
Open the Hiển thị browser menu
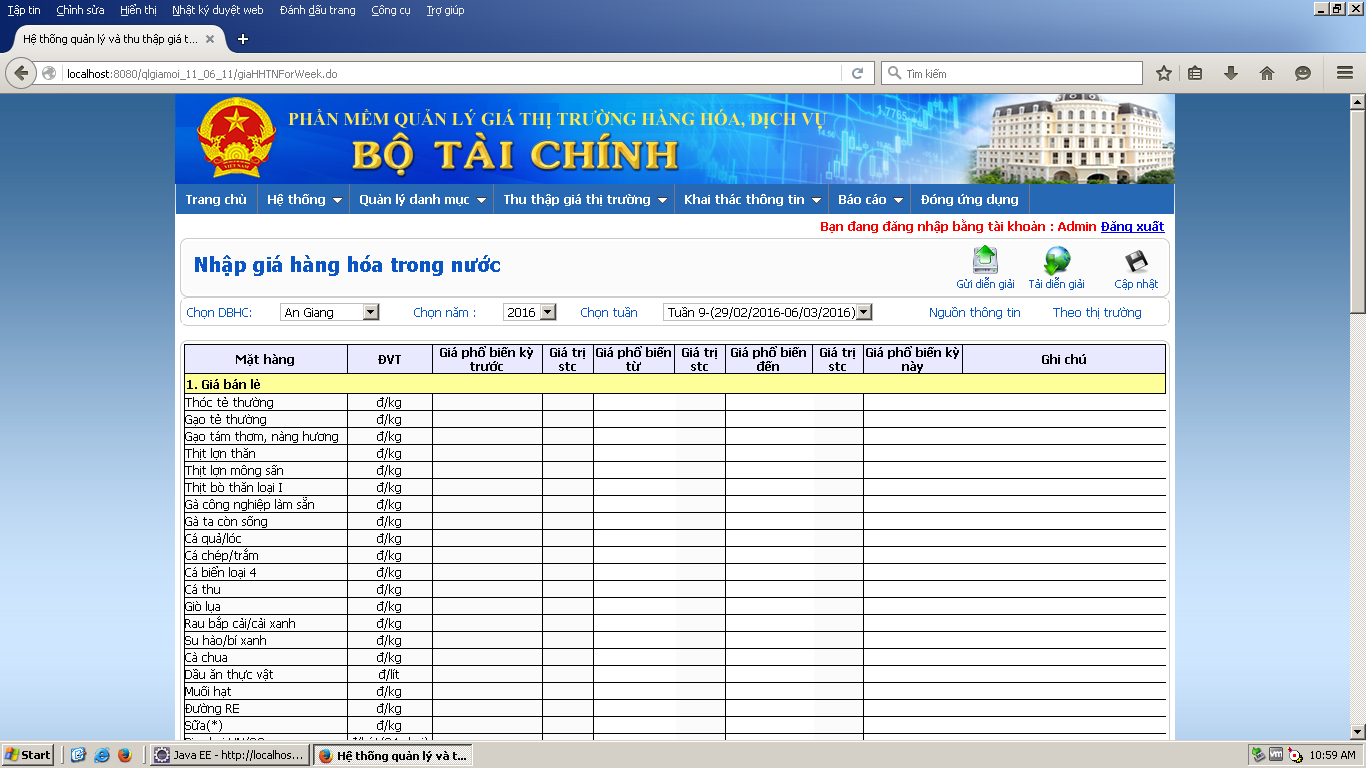coord(138,10)
